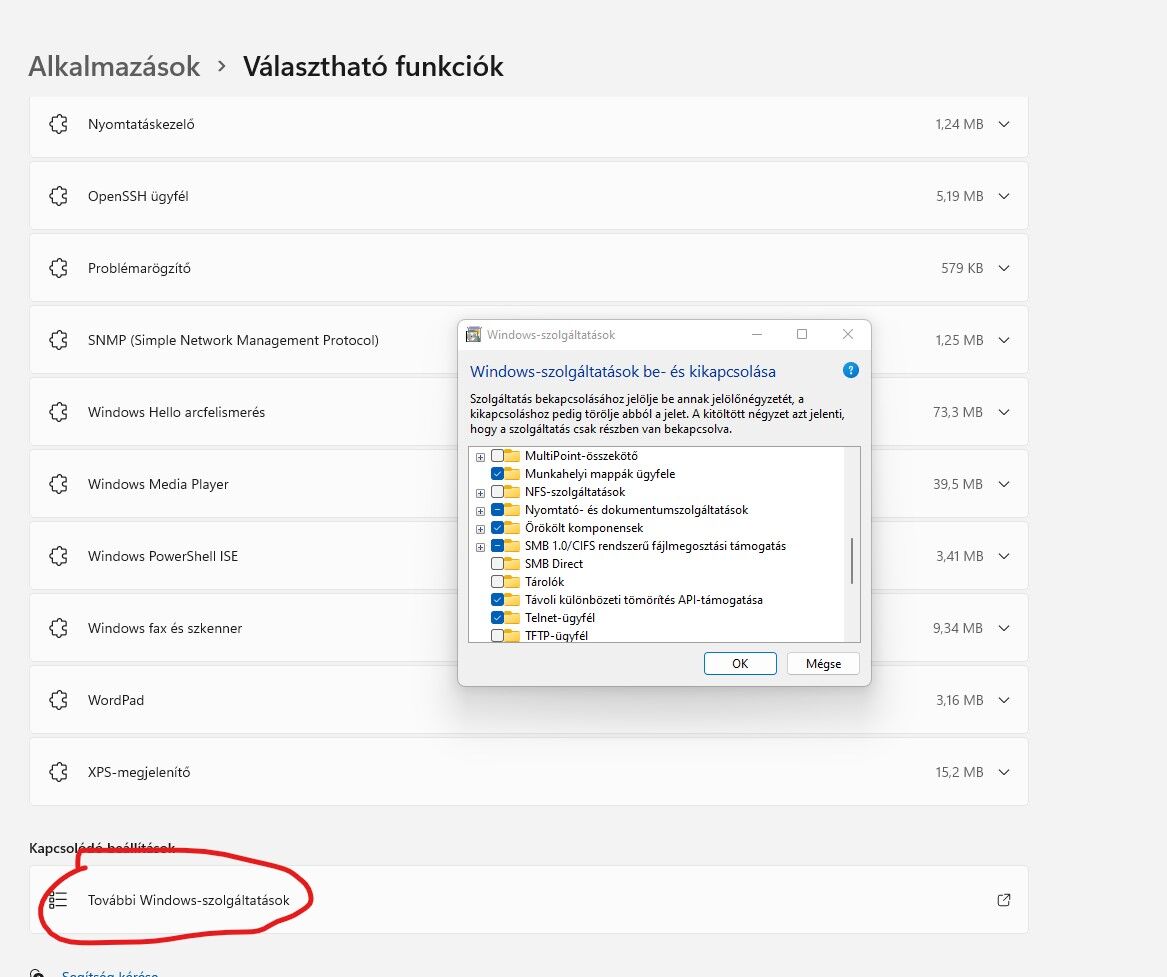Cancel the dialog with Mégse
Screen dimensions: 1167x977
pos(823,664)
